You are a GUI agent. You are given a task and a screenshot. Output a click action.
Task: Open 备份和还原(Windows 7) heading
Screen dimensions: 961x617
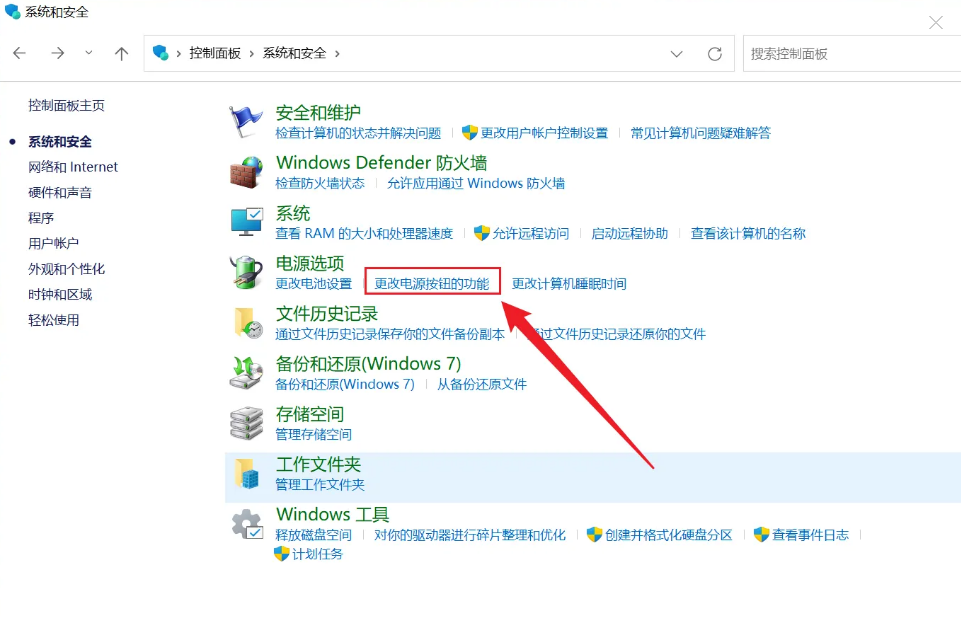pos(368,364)
